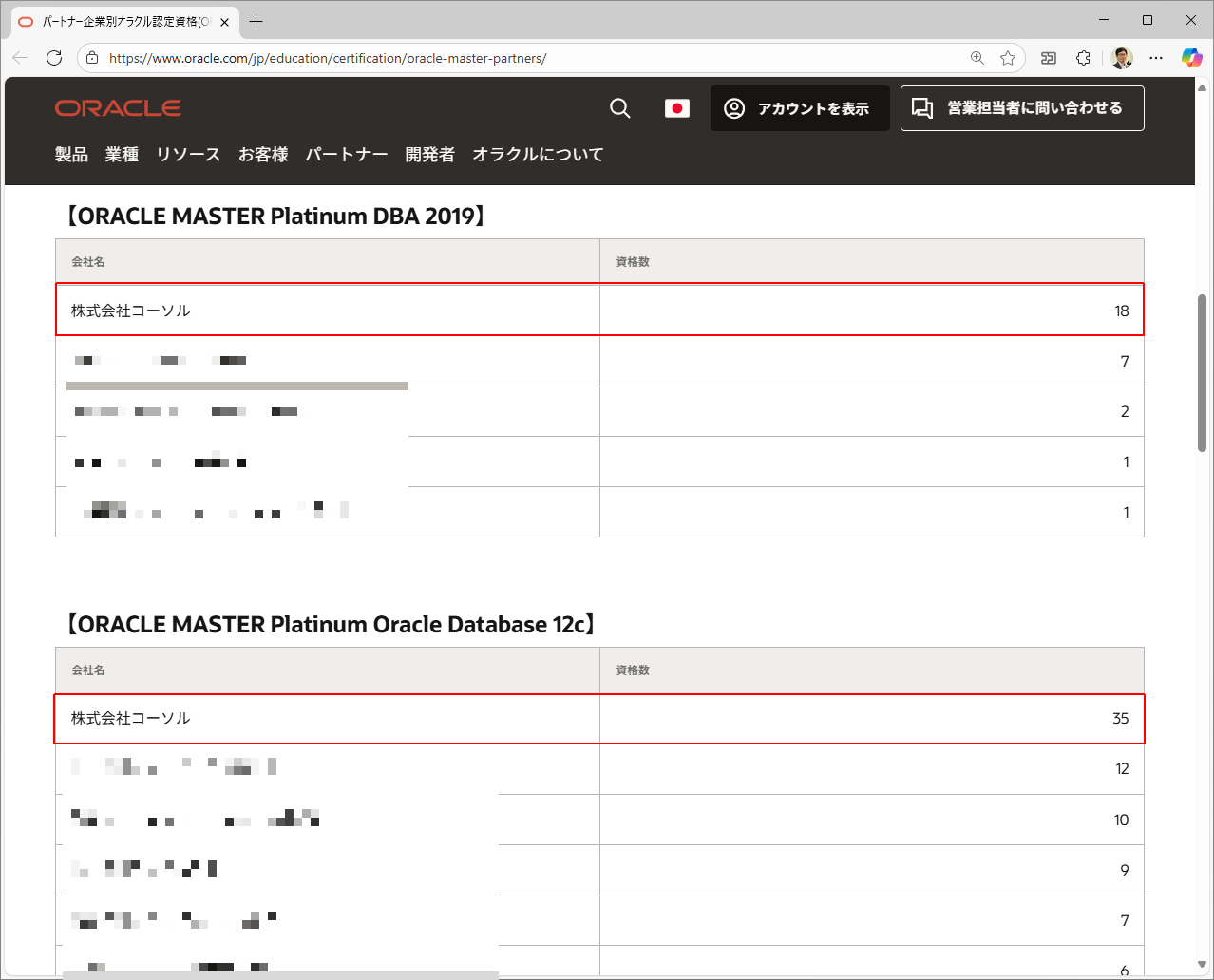Image resolution: width=1214 pixels, height=980 pixels.
Task: Open the 製品 menu
Action: (x=71, y=154)
